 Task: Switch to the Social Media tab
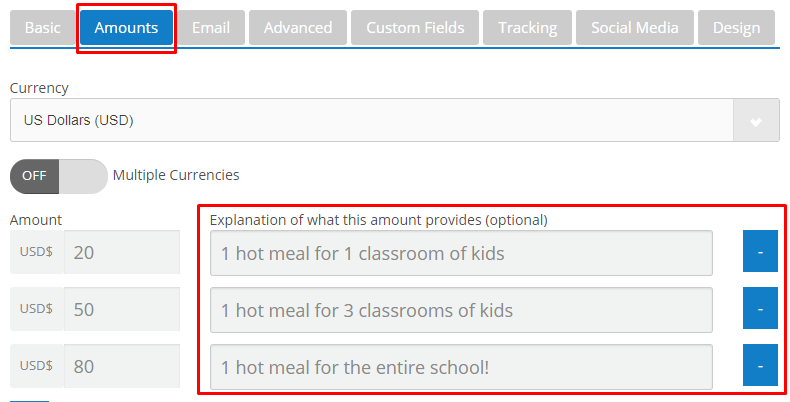634,28
